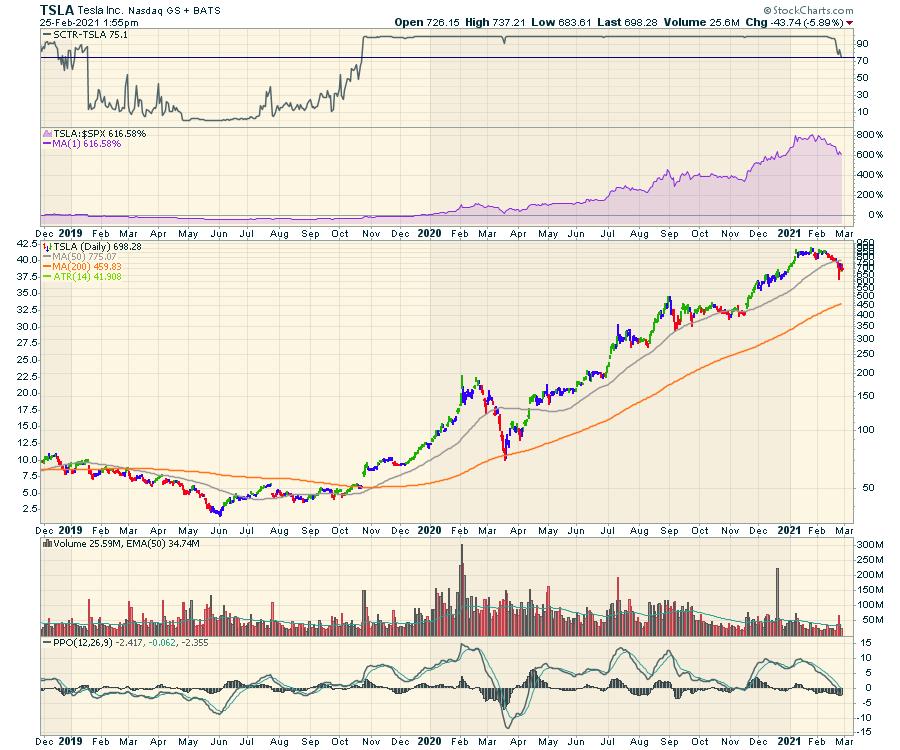The image size is (900, 750).
Task: Click the orange MA(200) legend color swatch
Action: pos(45,267)
